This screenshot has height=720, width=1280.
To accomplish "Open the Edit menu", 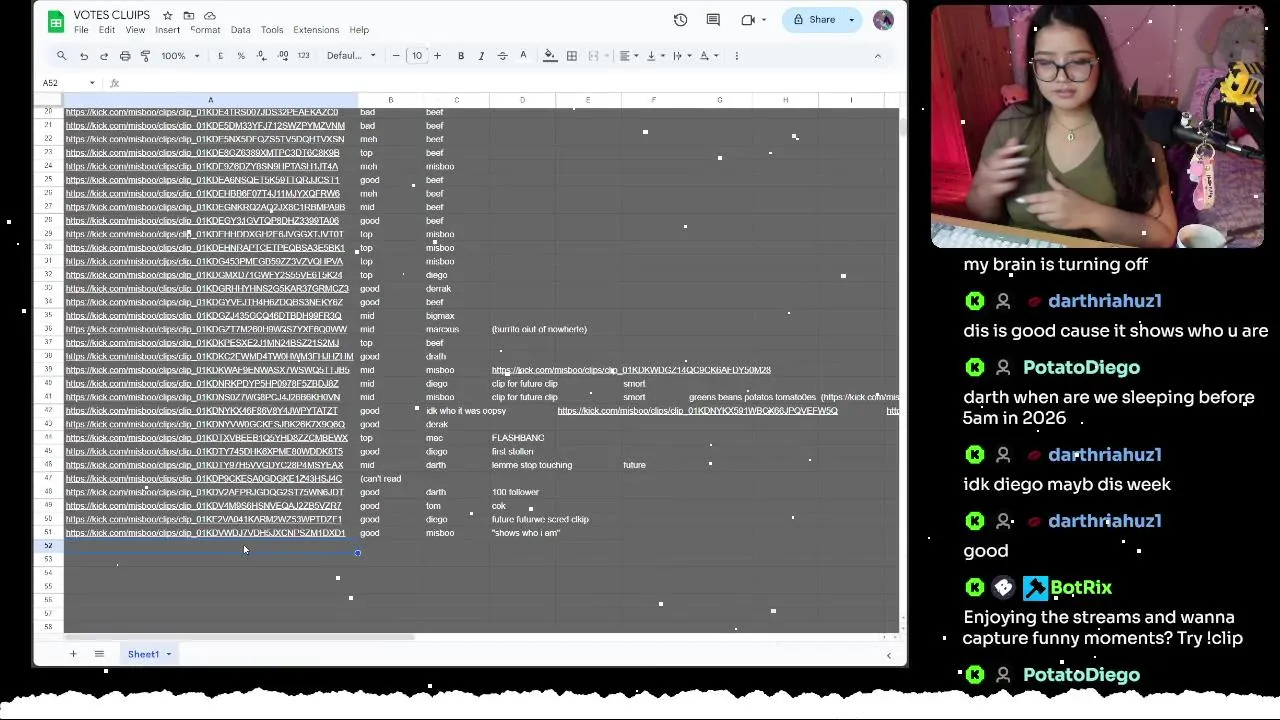I will pyautogui.click(x=107, y=30).
